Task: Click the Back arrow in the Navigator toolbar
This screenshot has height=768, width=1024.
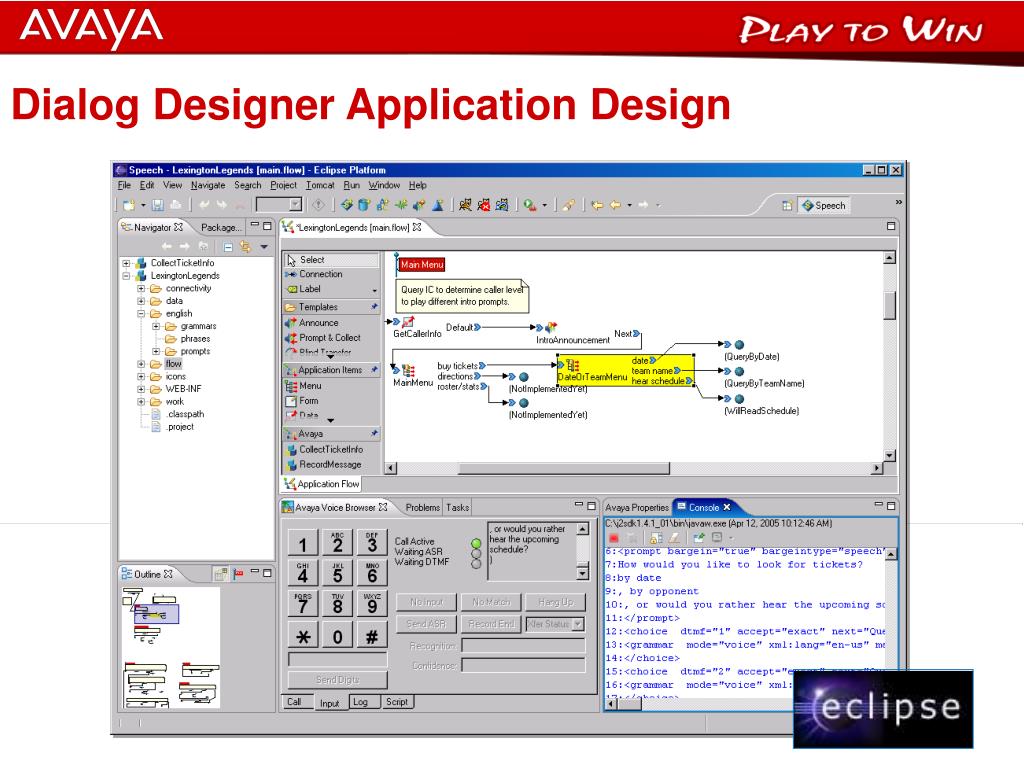Action: coord(167,247)
